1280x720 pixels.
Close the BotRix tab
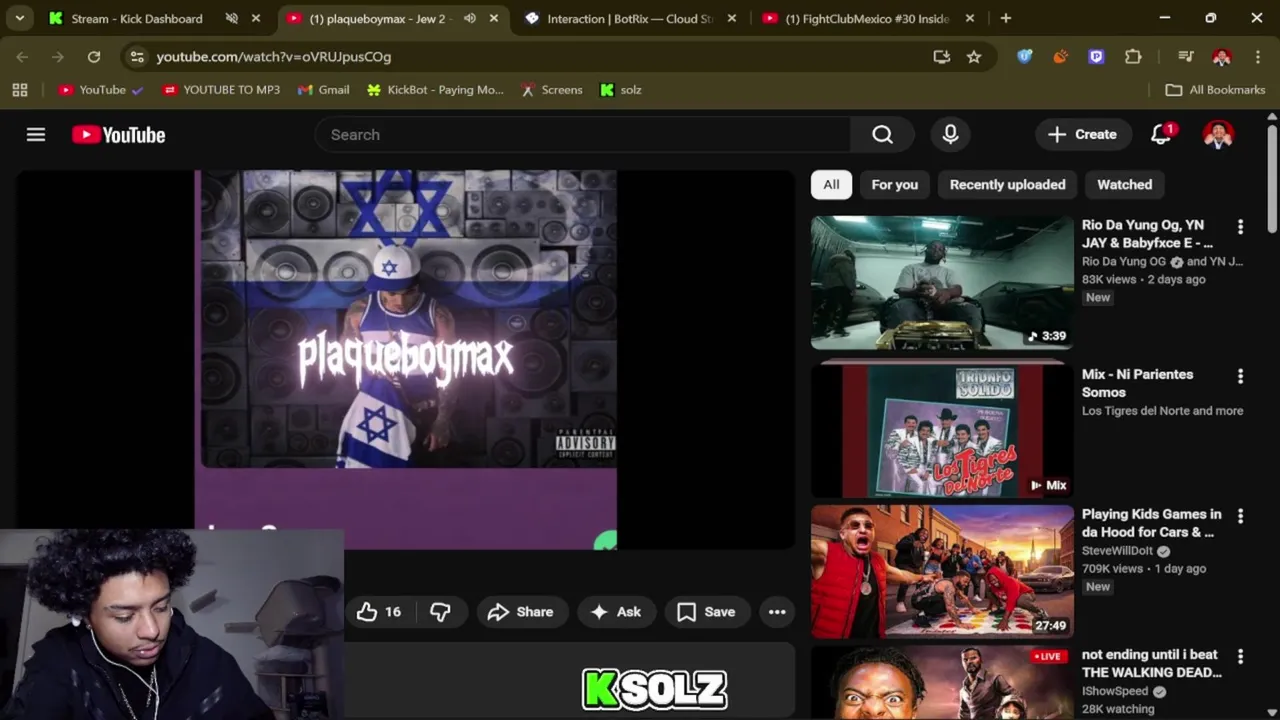point(732,18)
